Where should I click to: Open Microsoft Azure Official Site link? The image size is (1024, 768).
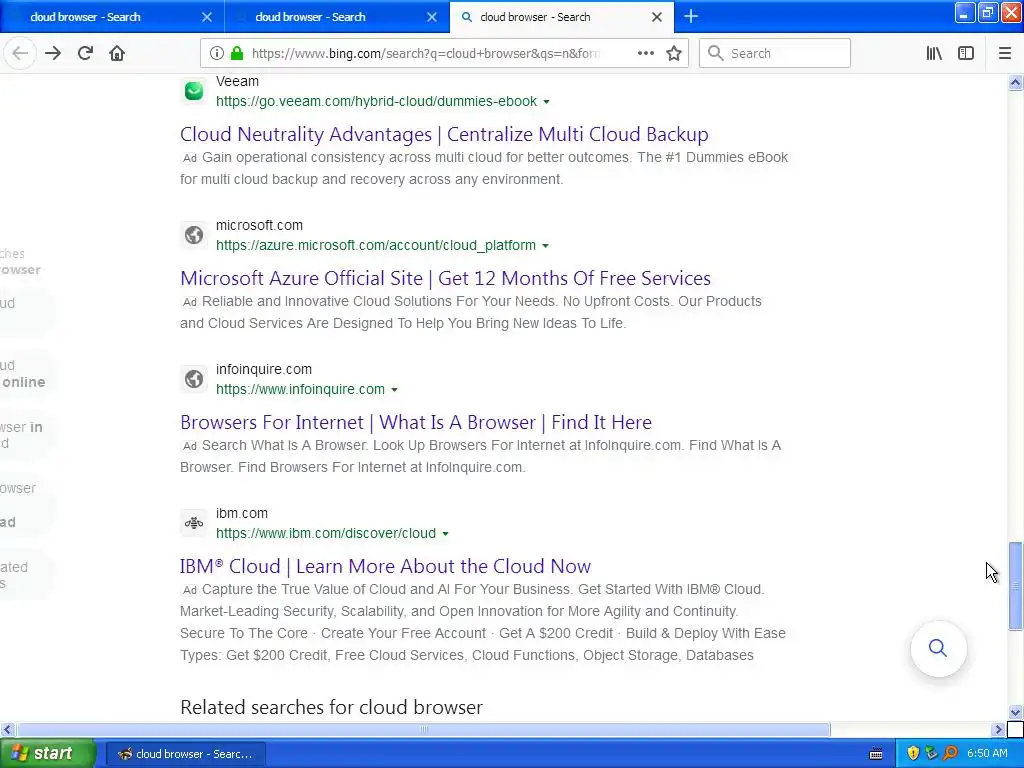pyautogui.click(x=445, y=278)
